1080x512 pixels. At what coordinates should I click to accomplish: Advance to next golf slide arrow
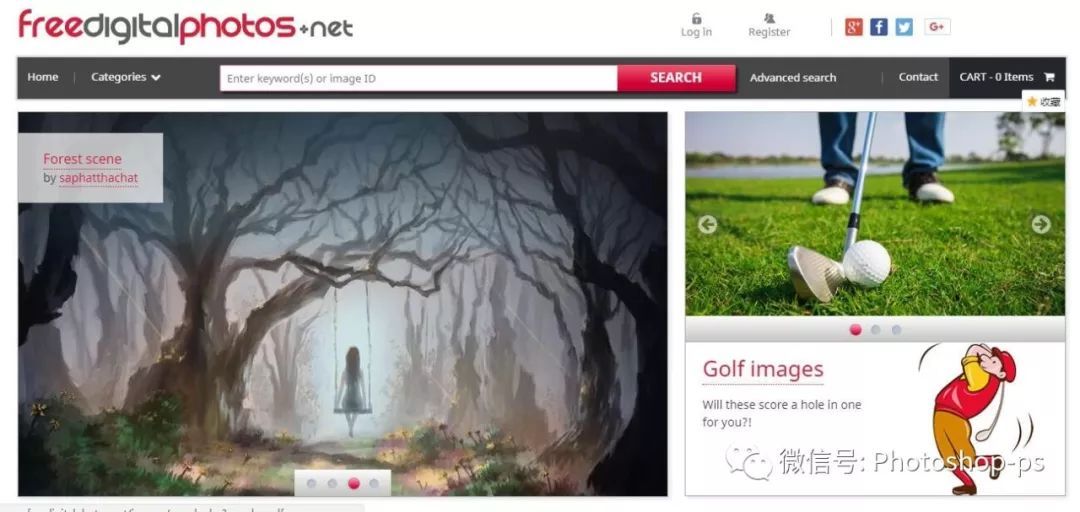(x=1041, y=224)
